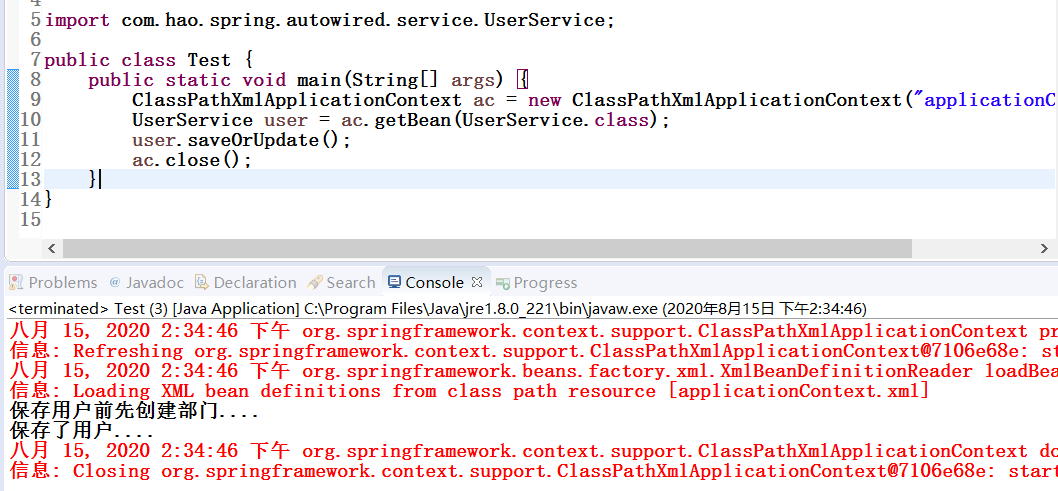Click 'Loading XML bean definitions' console line
The width and height of the screenshot is (1058, 491).
(469, 391)
